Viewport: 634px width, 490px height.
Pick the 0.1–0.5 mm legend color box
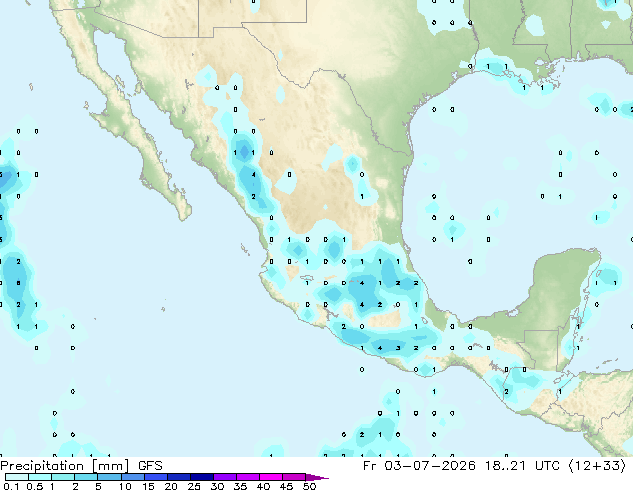[x=17, y=477]
